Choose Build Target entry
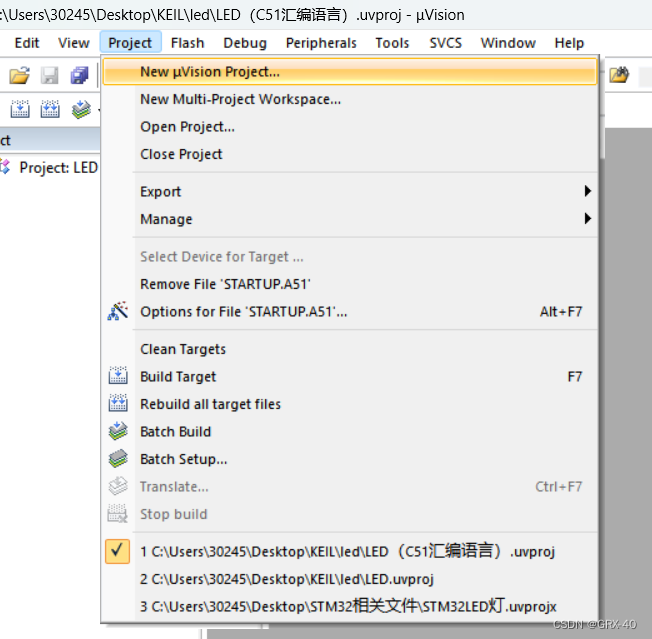This screenshot has width=652, height=639. 350,376
